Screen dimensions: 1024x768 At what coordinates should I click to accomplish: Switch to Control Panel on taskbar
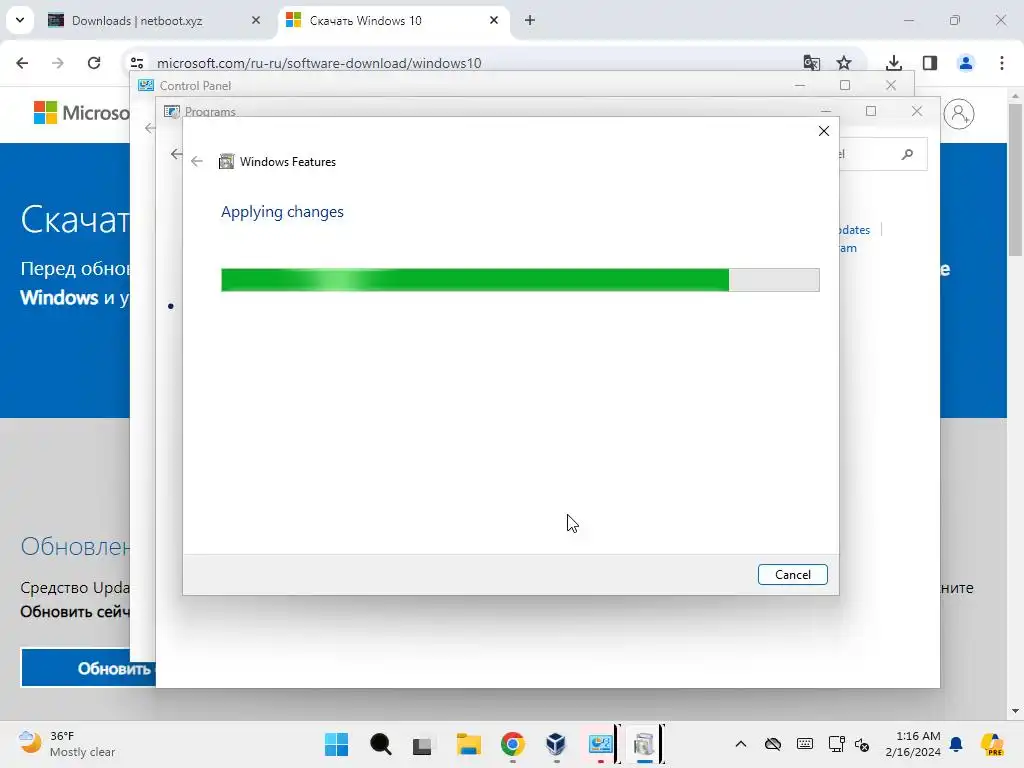coord(600,744)
